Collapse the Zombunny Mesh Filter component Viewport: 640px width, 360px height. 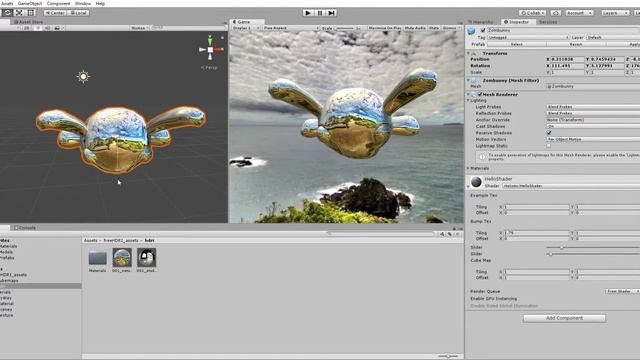click(x=469, y=80)
